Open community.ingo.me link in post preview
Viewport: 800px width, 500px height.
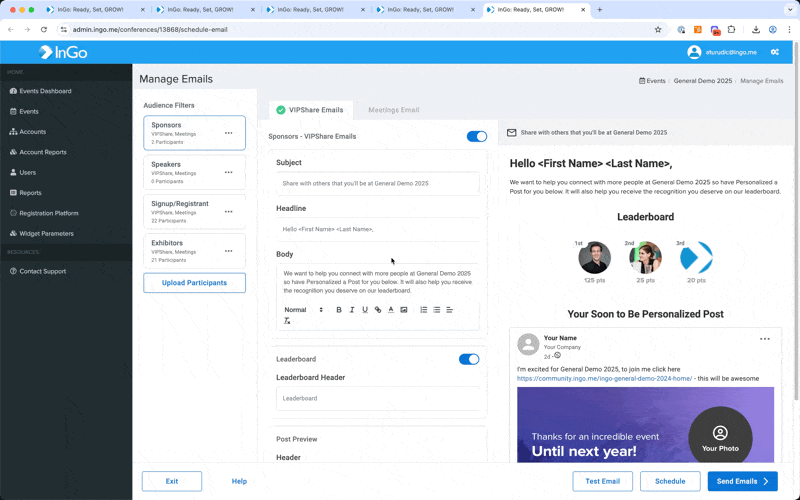tap(604, 379)
